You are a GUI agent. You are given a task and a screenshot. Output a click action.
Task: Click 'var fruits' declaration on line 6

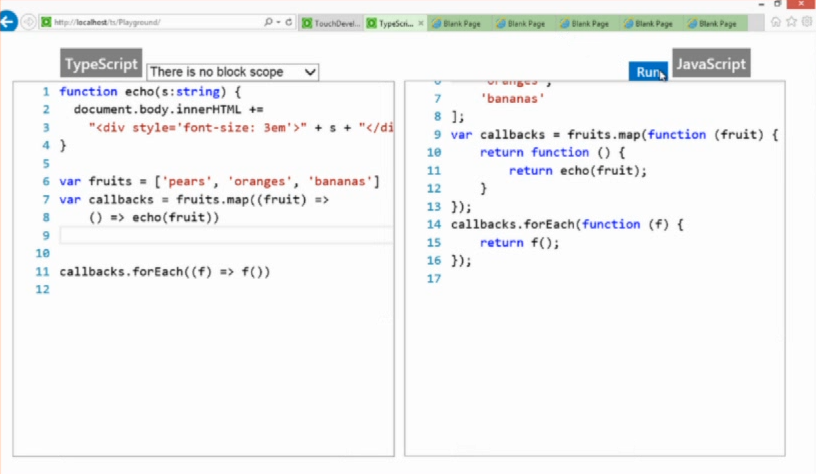pyautogui.click(x=219, y=182)
